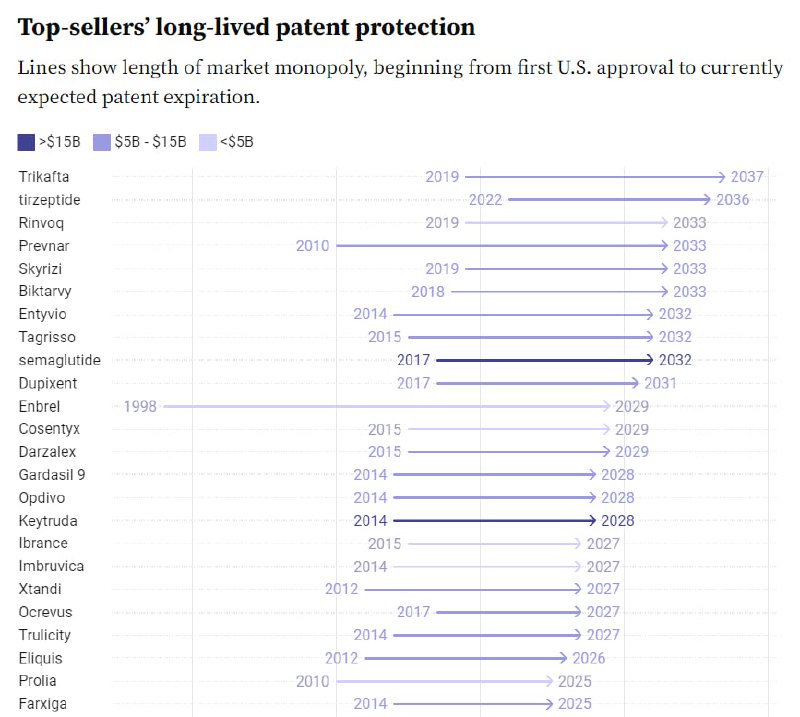Click the Farxiga drug name
Viewport: 800px width, 717px height.
click(42, 704)
